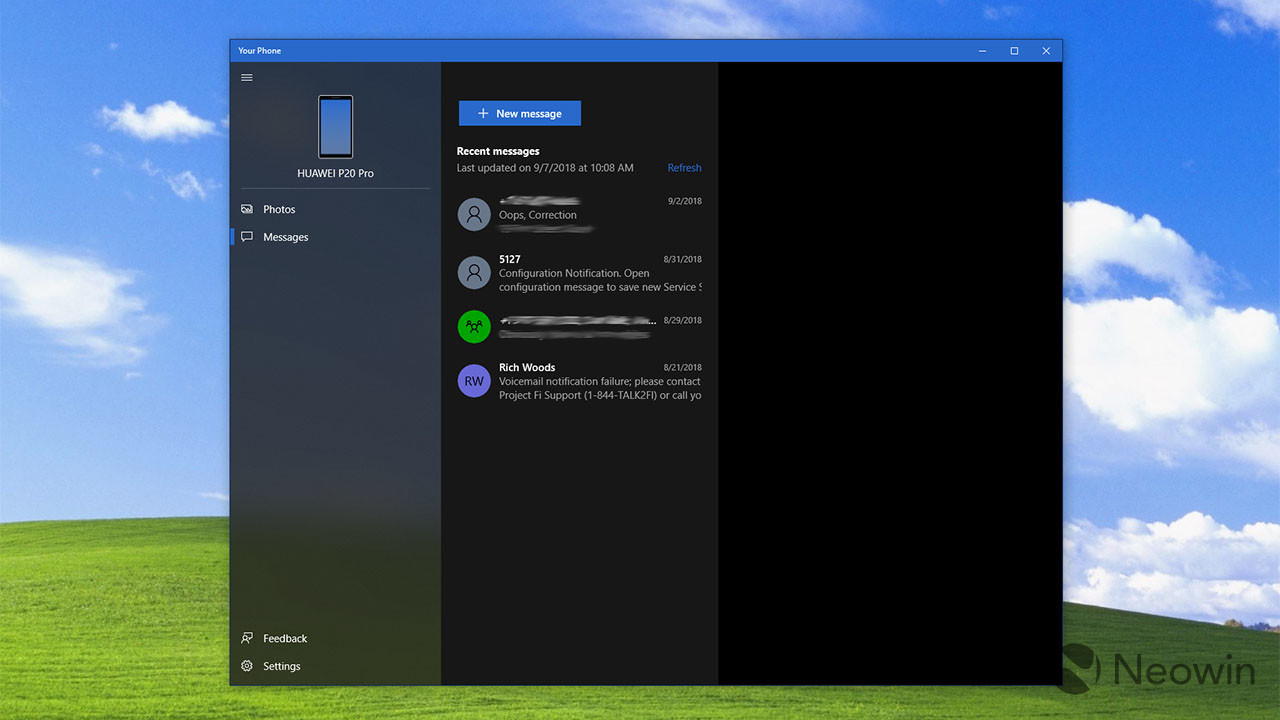Open the hamburger navigation menu
Viewport: 1280px width, 720px height.
(x=247, y=78)
